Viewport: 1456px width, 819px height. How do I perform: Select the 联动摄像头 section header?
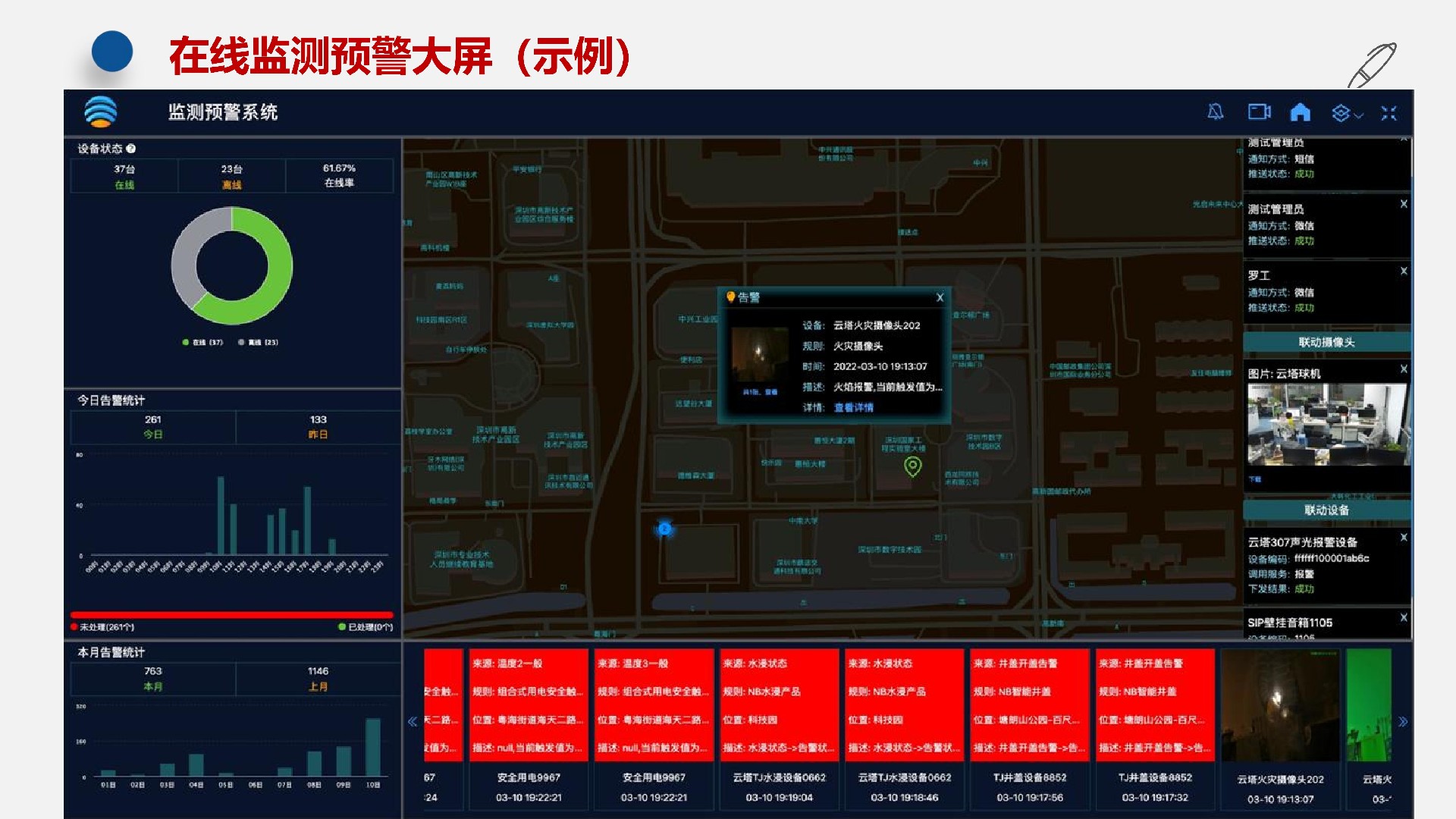1326,343
